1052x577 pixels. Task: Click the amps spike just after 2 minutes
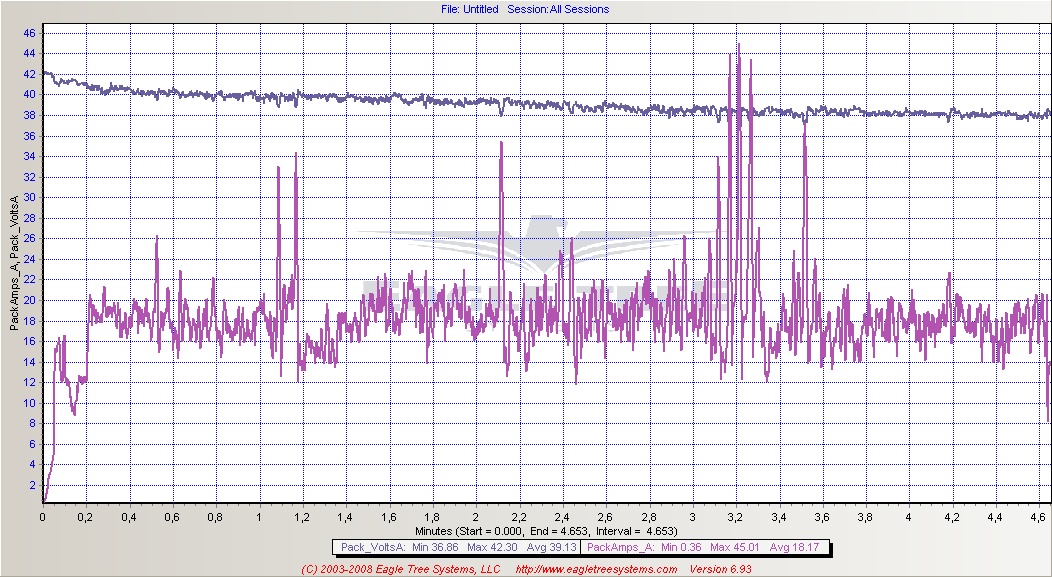(x=502, y=143)
